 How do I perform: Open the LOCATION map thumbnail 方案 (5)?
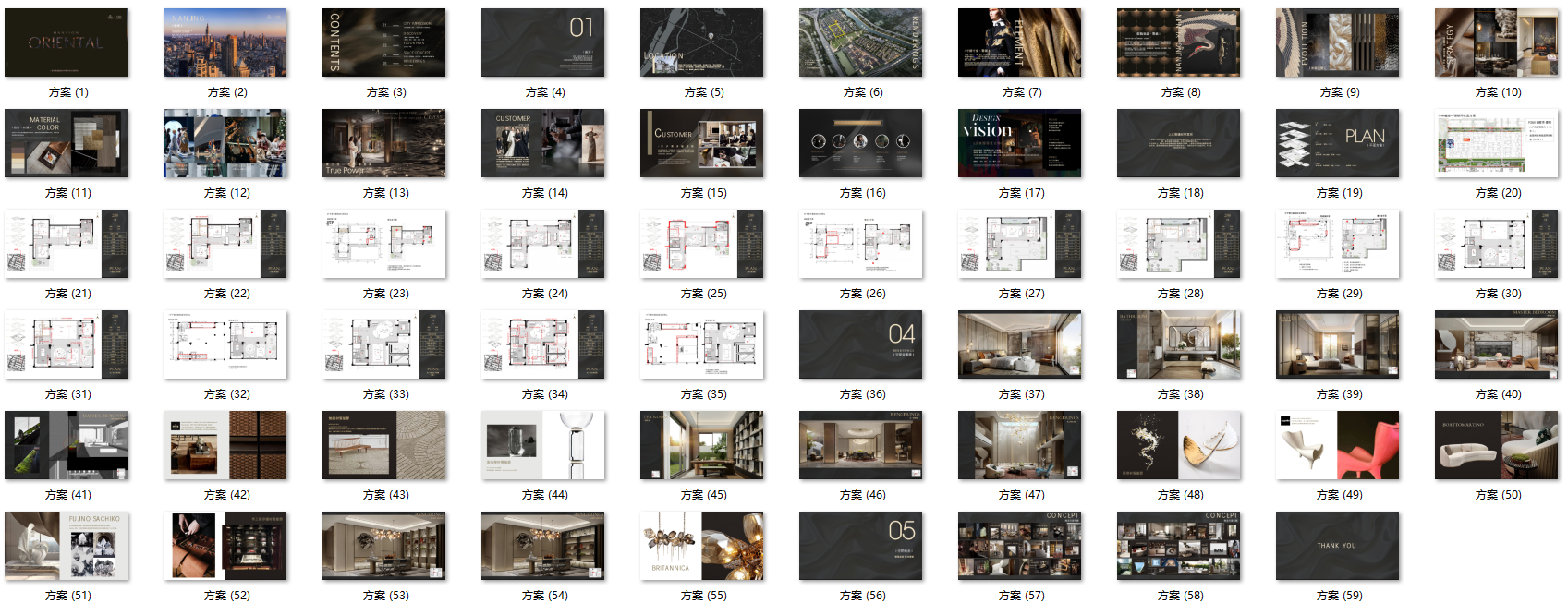[x=702, y=42]
